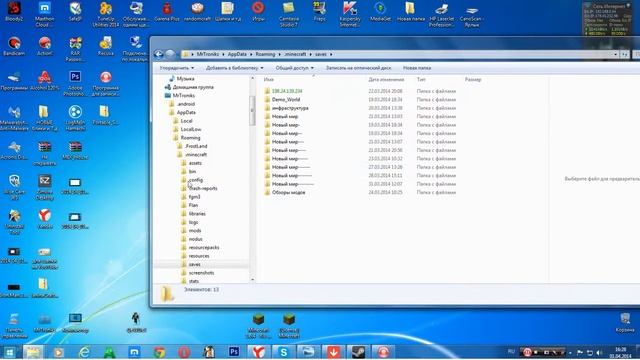Launch Kaspersky Internet Security desktop icon

click(x=350, y=14)
